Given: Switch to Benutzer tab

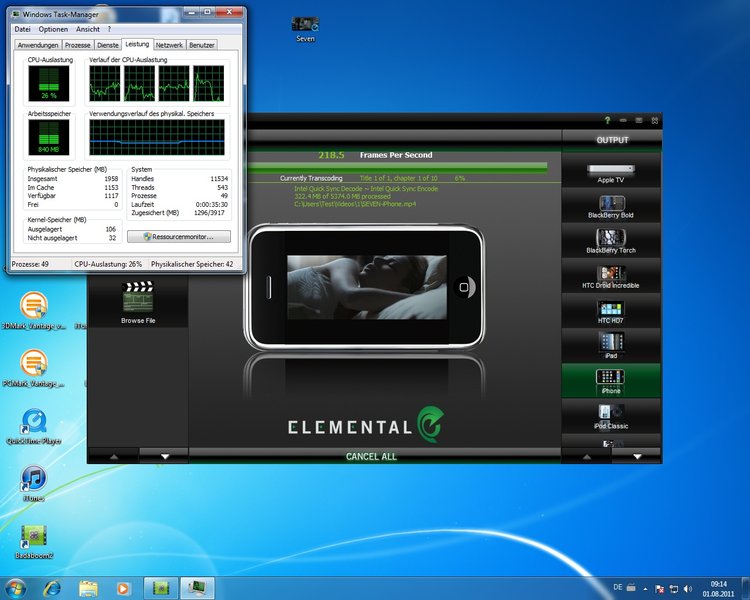Looking at the screenshot, I should click(x=202, y=45).
